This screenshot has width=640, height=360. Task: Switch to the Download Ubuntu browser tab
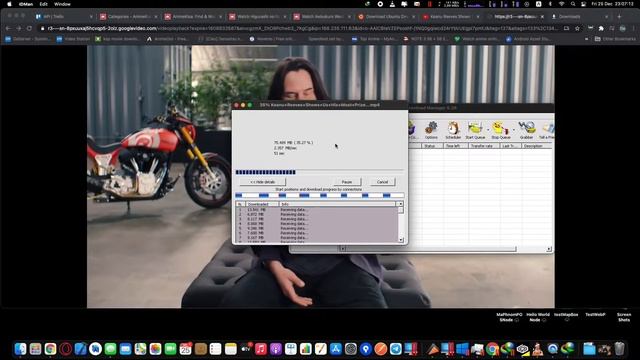386,17
